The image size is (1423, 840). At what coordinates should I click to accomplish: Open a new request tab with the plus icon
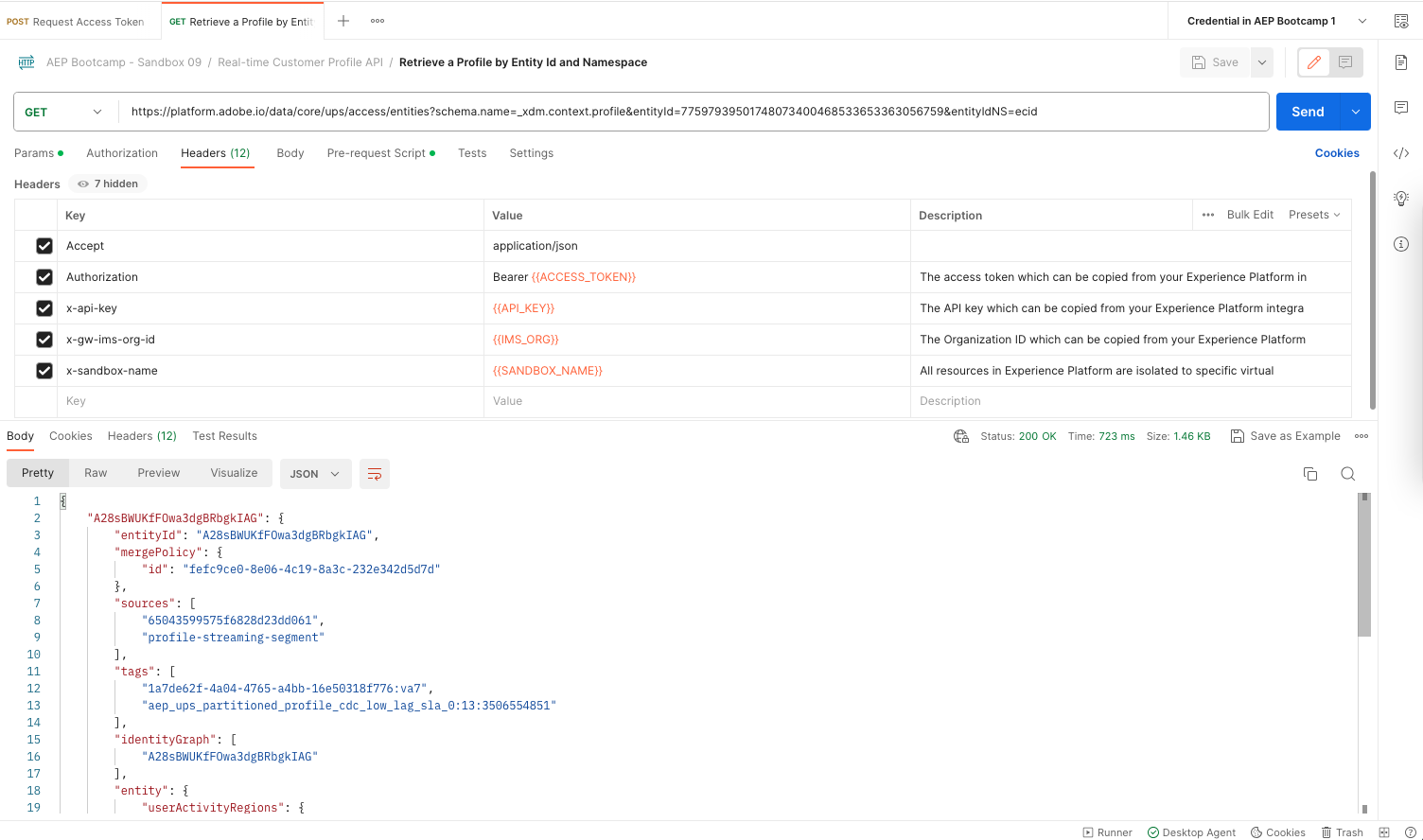click(x=343, y=21)
